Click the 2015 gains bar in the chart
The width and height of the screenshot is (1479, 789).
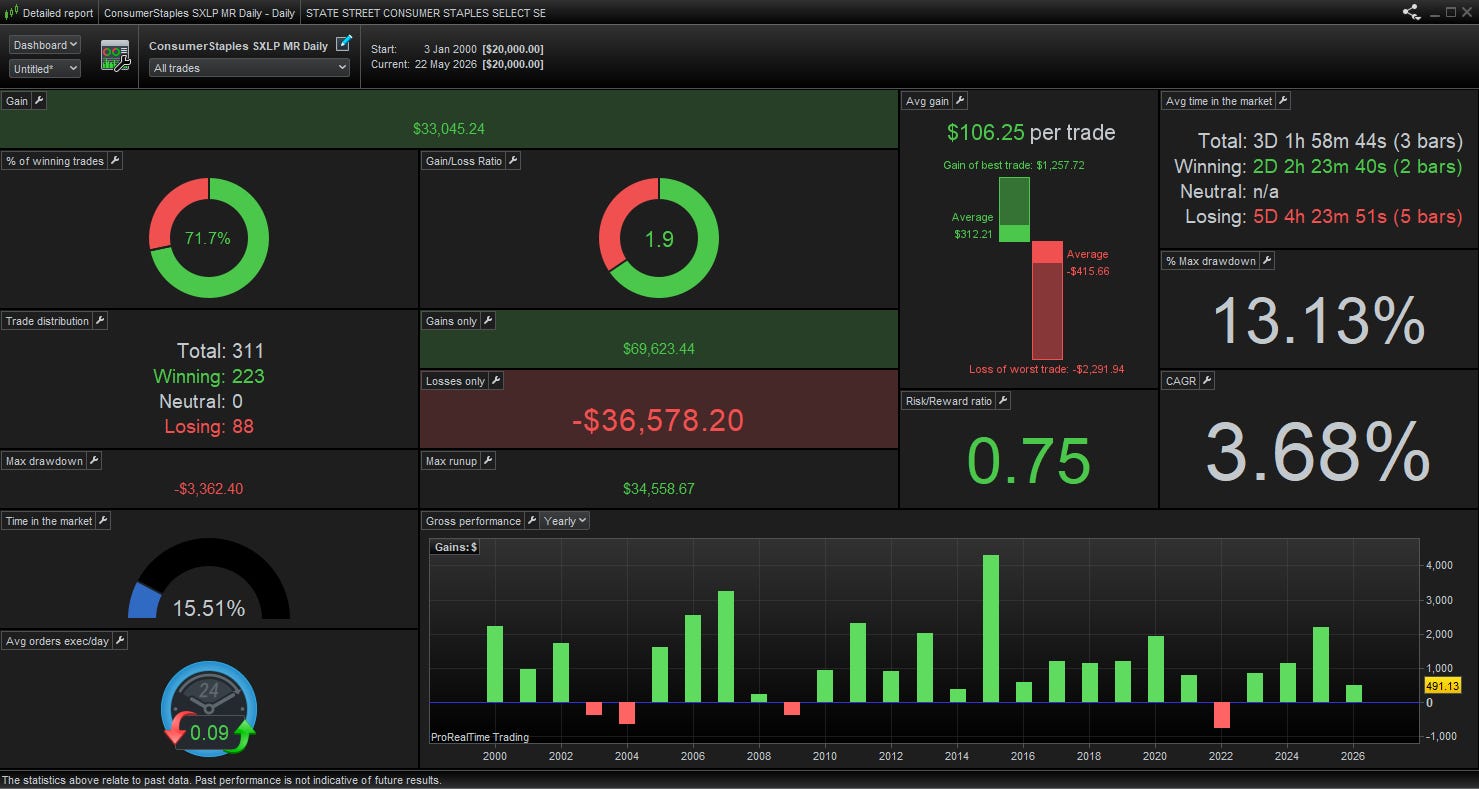(991, 629)
